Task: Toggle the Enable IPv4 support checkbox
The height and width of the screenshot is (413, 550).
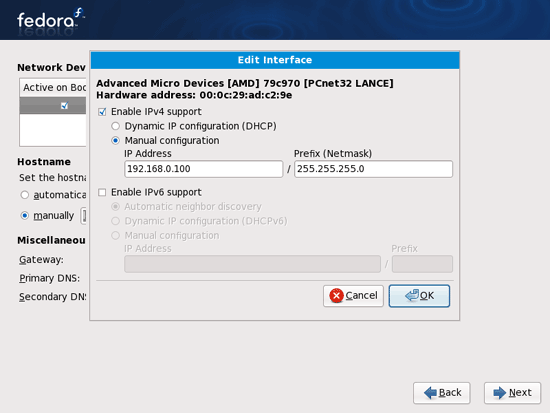Action: coord(102,112)
